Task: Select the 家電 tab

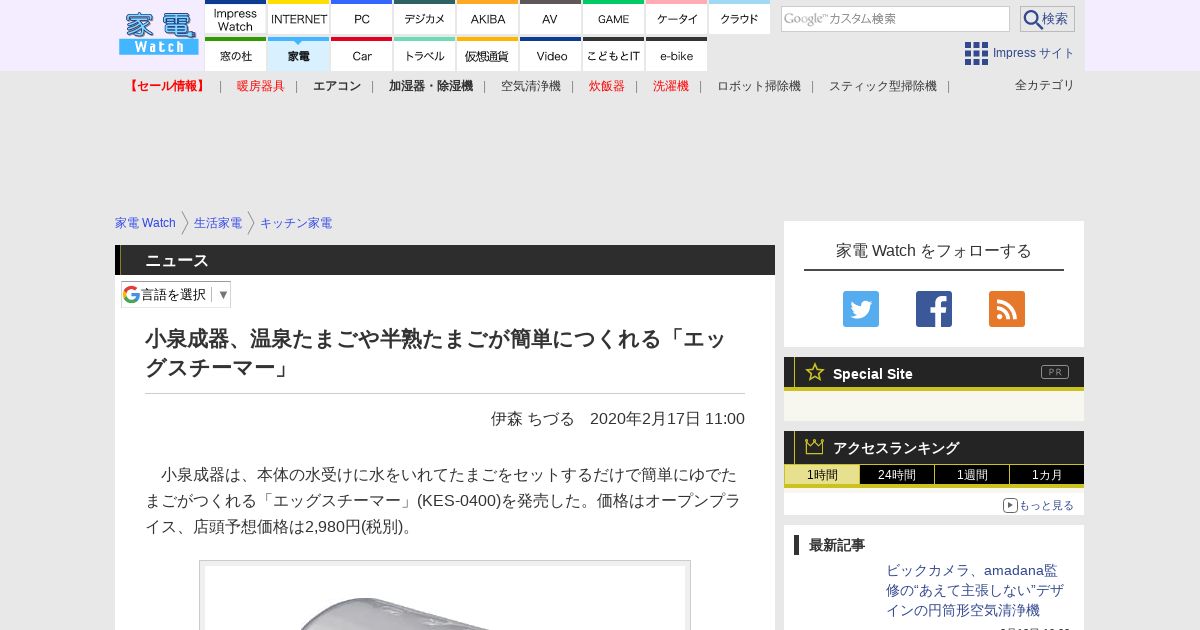Action: 299,55
